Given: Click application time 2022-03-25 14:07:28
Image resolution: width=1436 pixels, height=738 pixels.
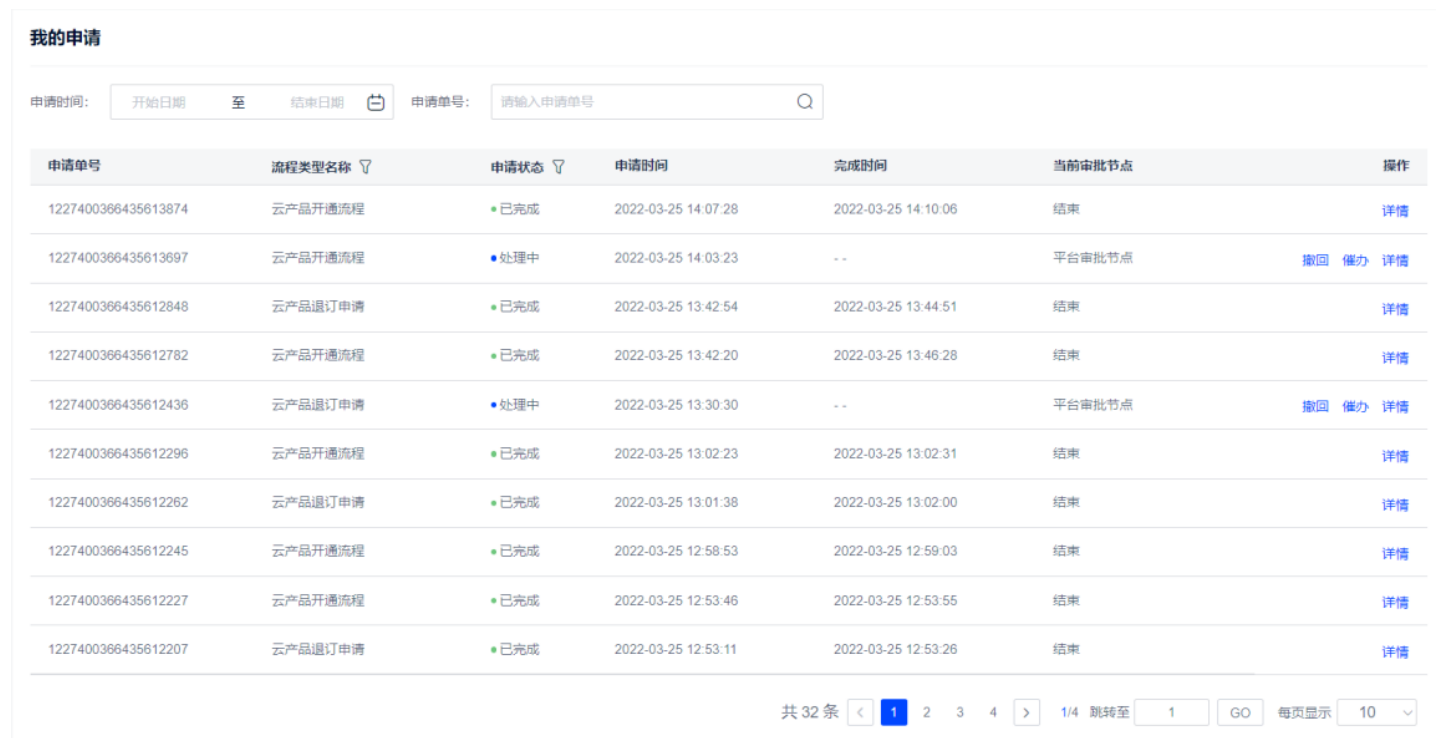Looking at the screenshot, I should [676, 209].
